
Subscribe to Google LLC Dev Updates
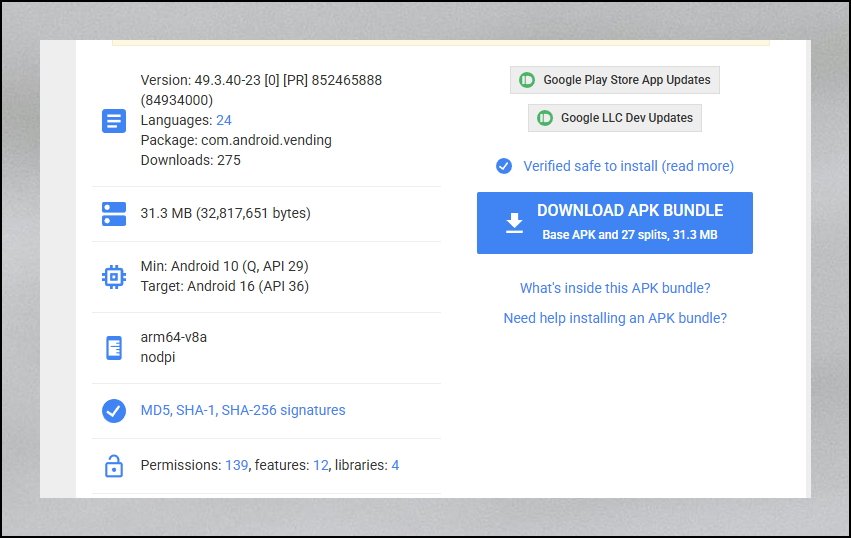pos(615,118)
